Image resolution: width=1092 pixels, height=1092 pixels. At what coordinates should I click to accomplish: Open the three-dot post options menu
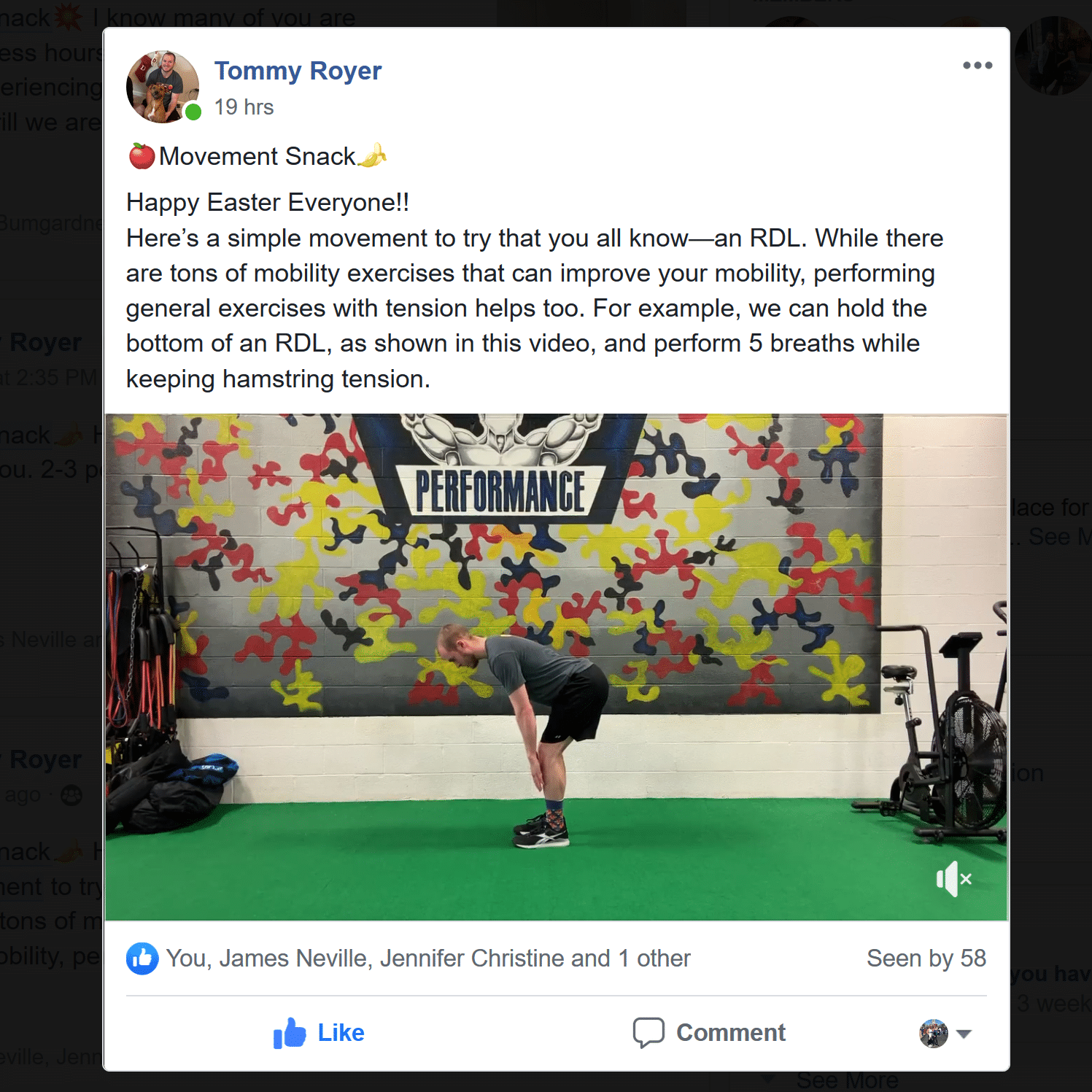click(977, 66)
